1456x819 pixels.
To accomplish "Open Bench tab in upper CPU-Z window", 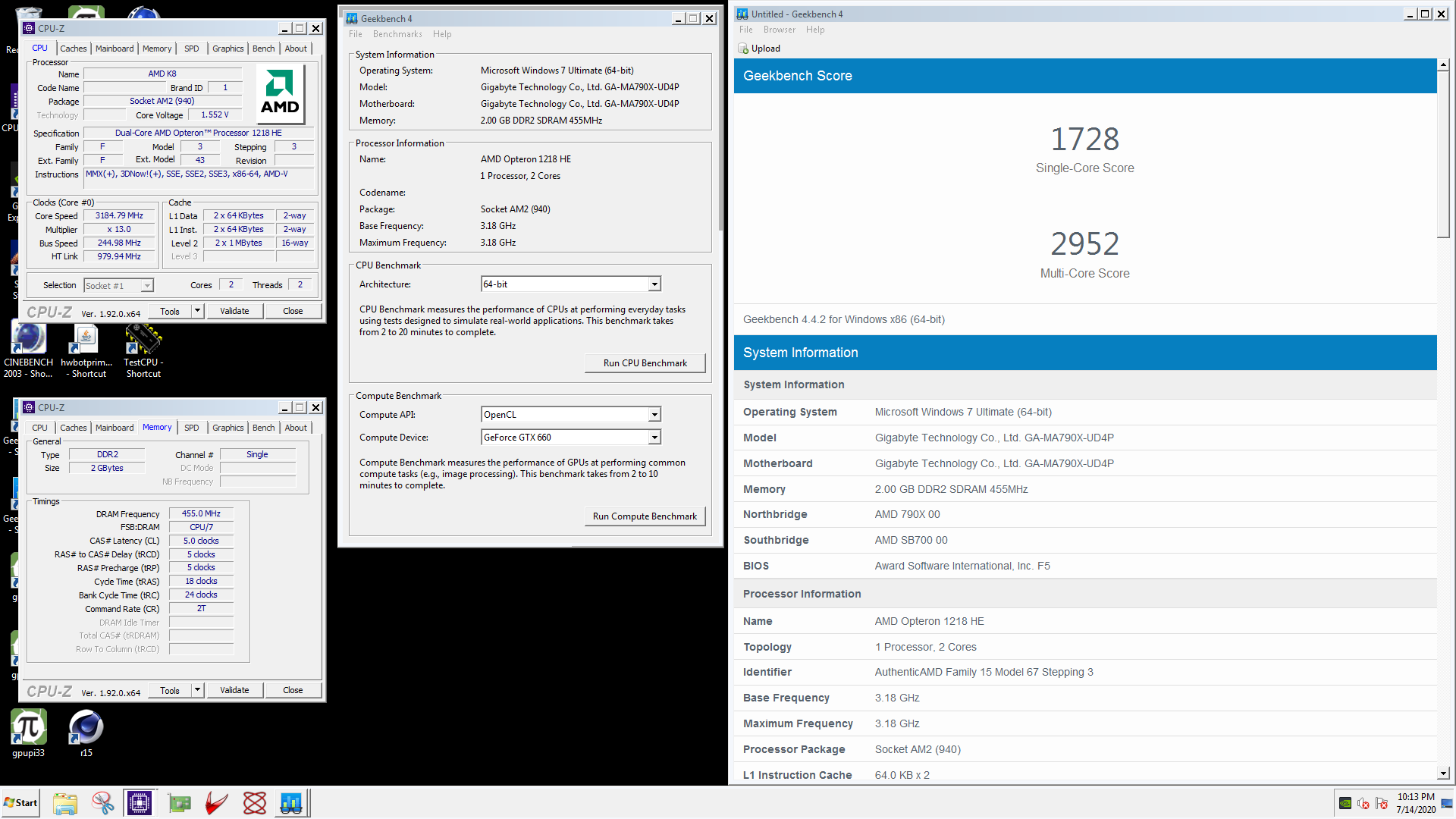I will [x=264, y=49].
